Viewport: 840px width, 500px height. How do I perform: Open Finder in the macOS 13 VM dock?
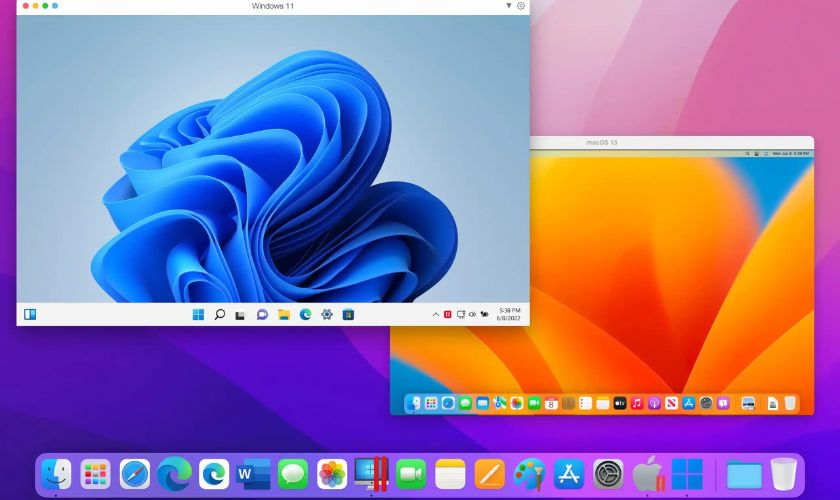coord(414,403)
